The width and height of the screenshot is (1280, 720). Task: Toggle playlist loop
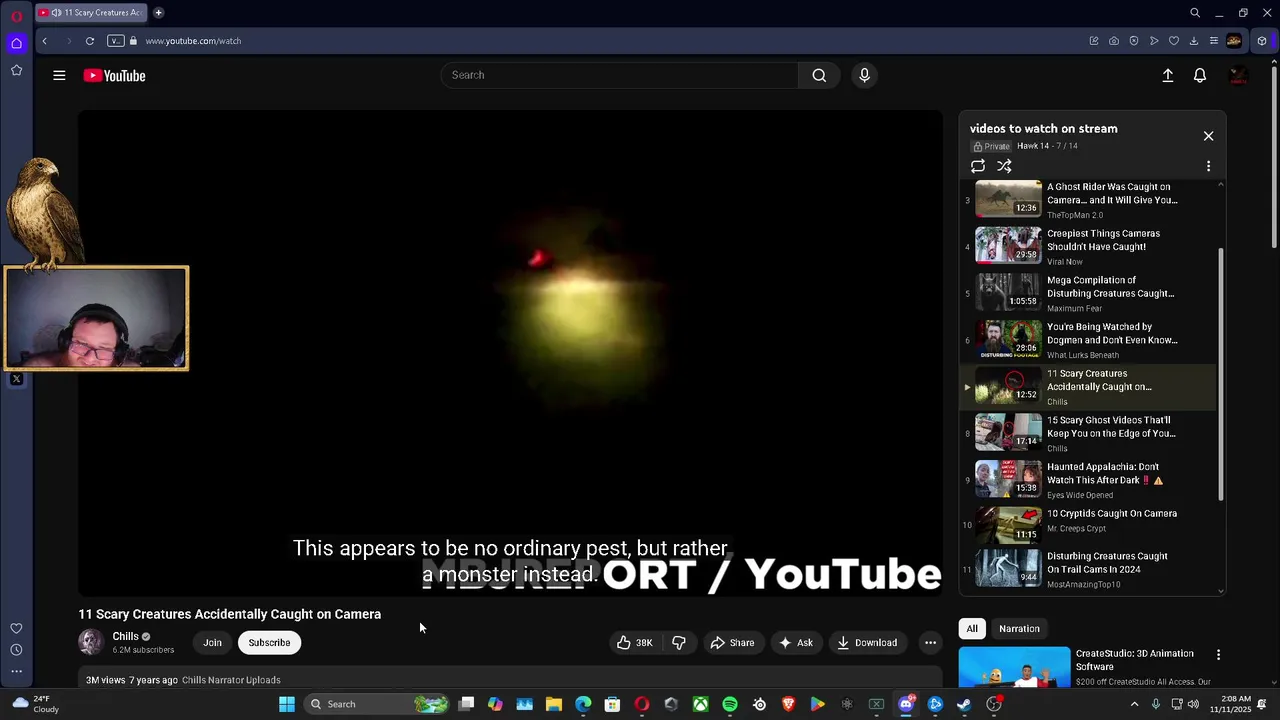coord(978,167)
